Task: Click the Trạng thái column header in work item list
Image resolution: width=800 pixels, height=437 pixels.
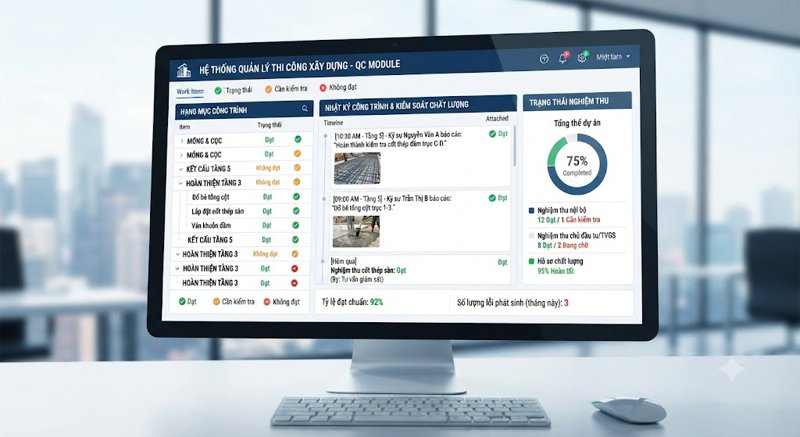Action: 269,125
